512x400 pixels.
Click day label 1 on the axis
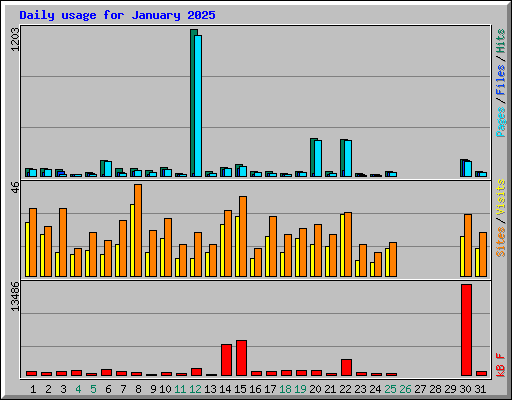point(33,389)
